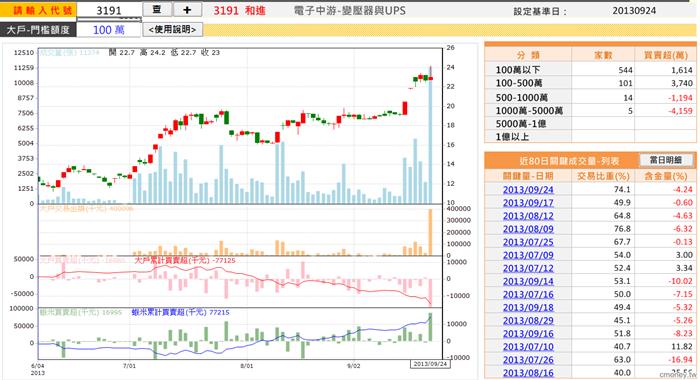Screen dimensions: 700x380
Task: Open the <使用說明> instructions button
Action: (x=172, y=29)
